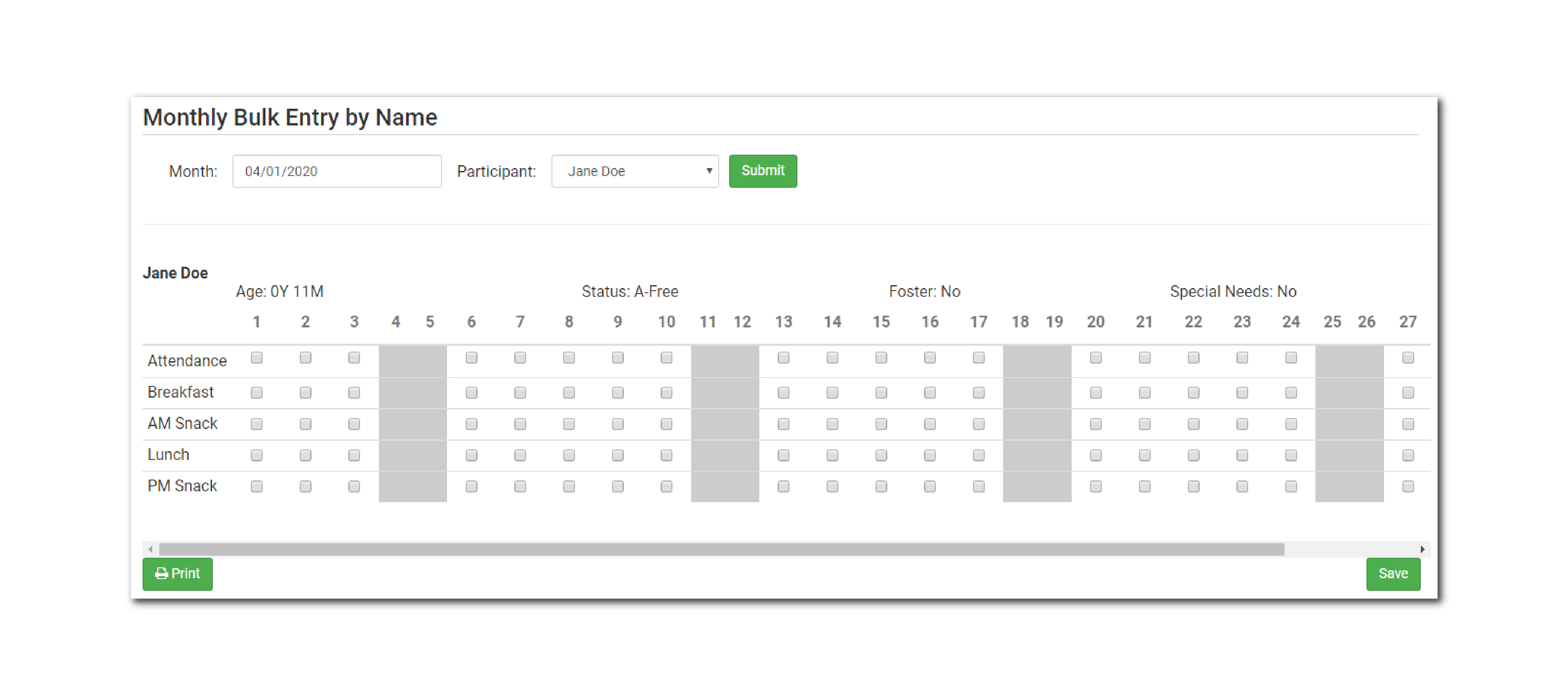
Task: Check Lunch for day 3
Action: tap(354, 455)
